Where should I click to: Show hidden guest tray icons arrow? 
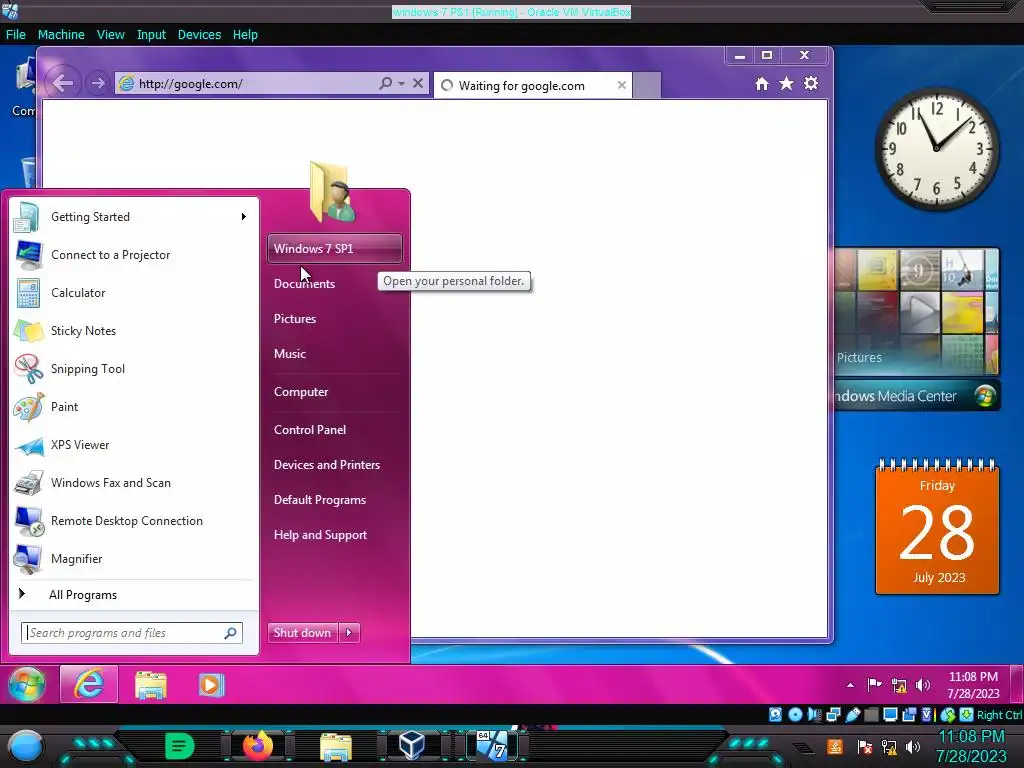point(850,685)
